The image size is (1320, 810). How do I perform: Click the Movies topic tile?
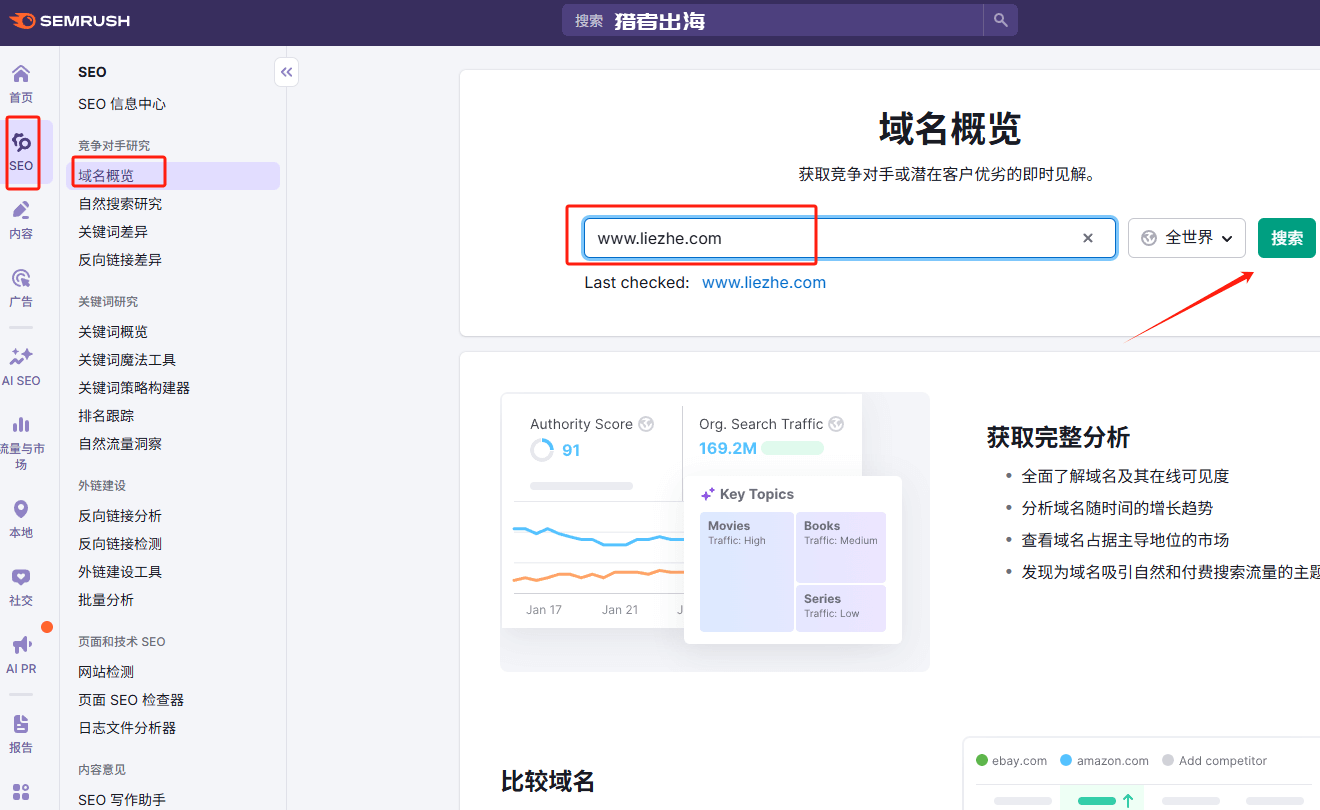(746, 572)
